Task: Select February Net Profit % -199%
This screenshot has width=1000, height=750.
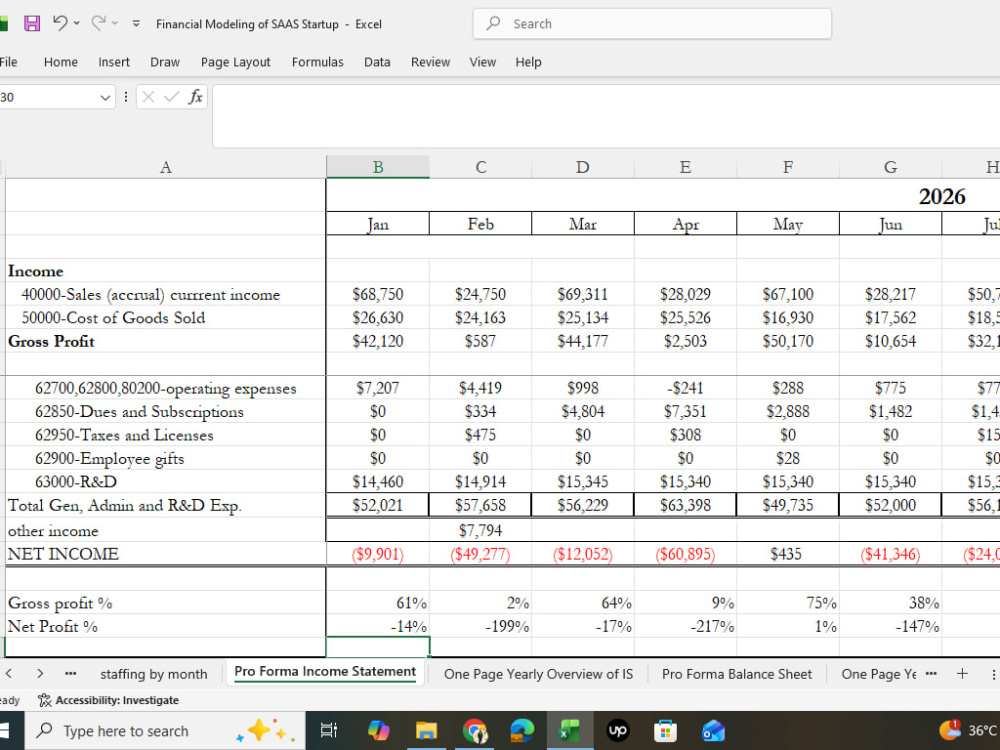Action: (x=480, y=627)
